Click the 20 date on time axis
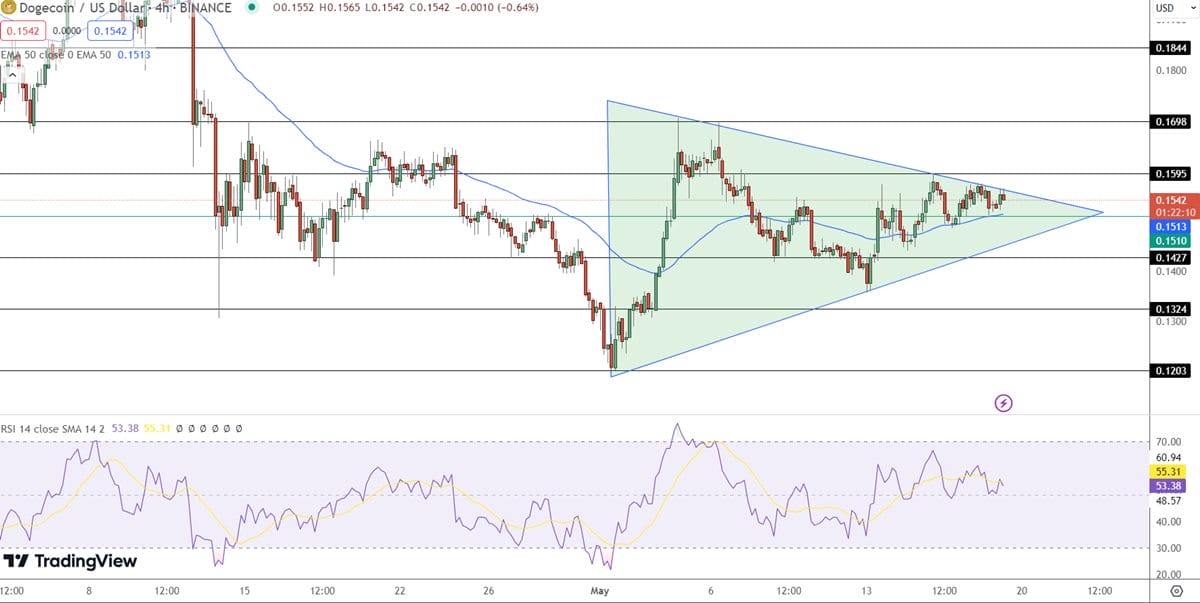 [x=1022, y=591]
